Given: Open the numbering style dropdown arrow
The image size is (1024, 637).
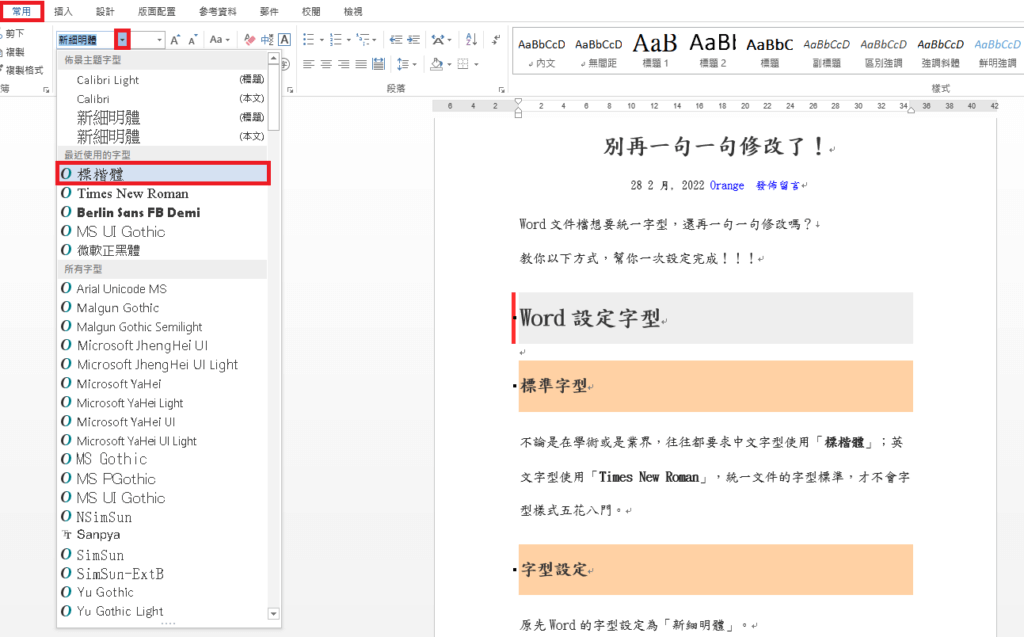Looking at the screenshot, I should click(x=347, y=39).
